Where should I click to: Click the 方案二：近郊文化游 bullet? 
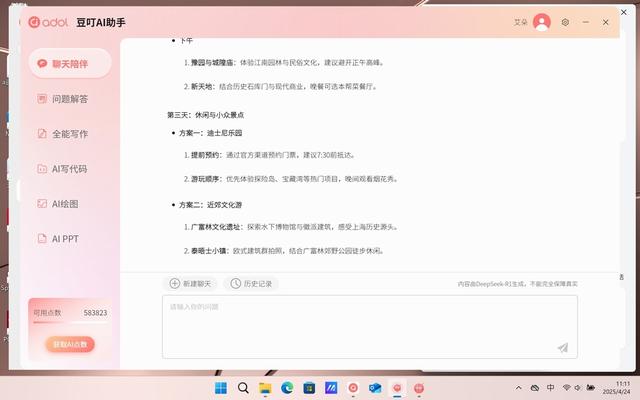coord(210,205)
